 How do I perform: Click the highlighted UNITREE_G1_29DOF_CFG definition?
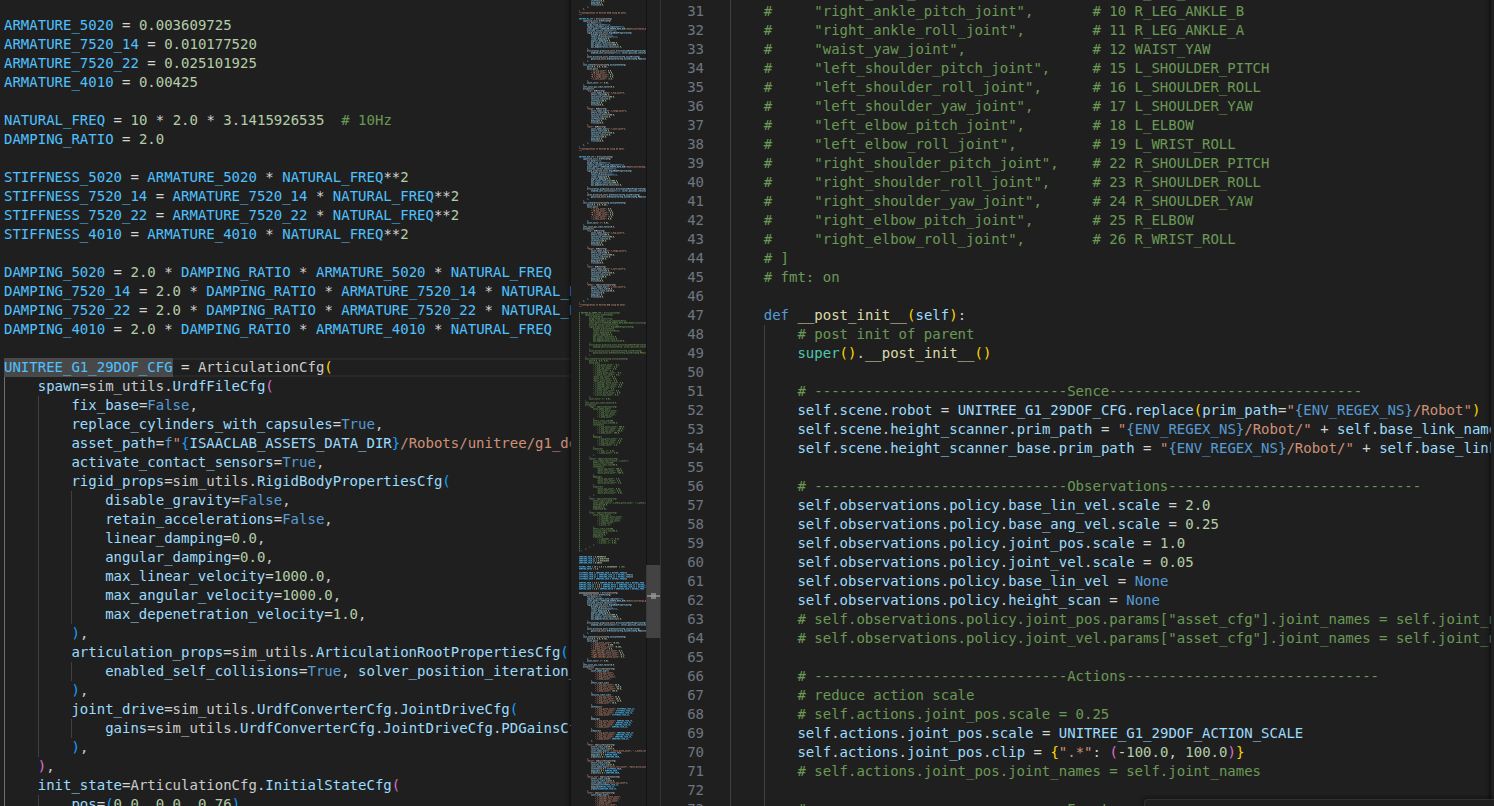[x=88, y=367]
